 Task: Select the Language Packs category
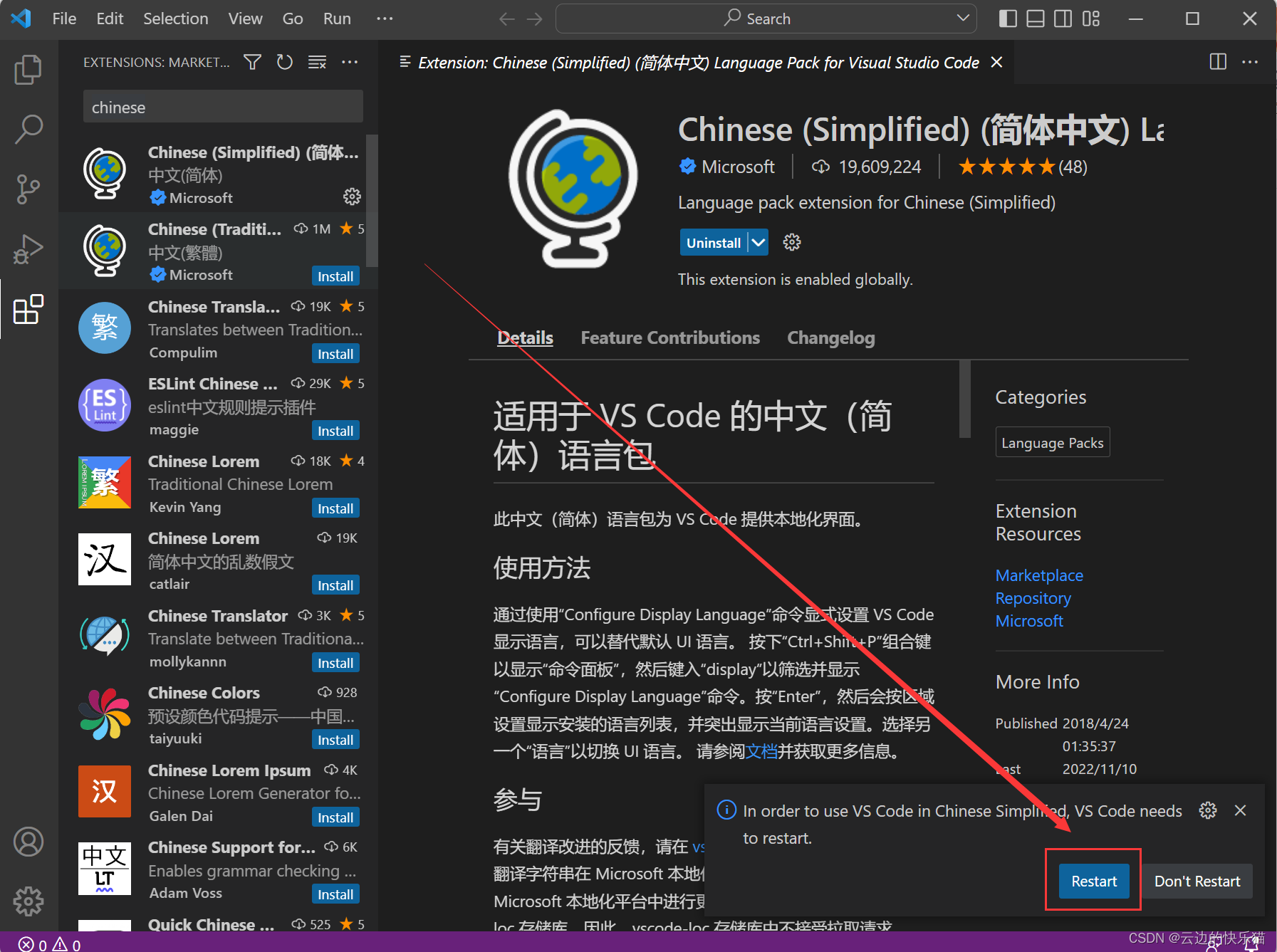pyautogui.click(x=1052, y=441)
